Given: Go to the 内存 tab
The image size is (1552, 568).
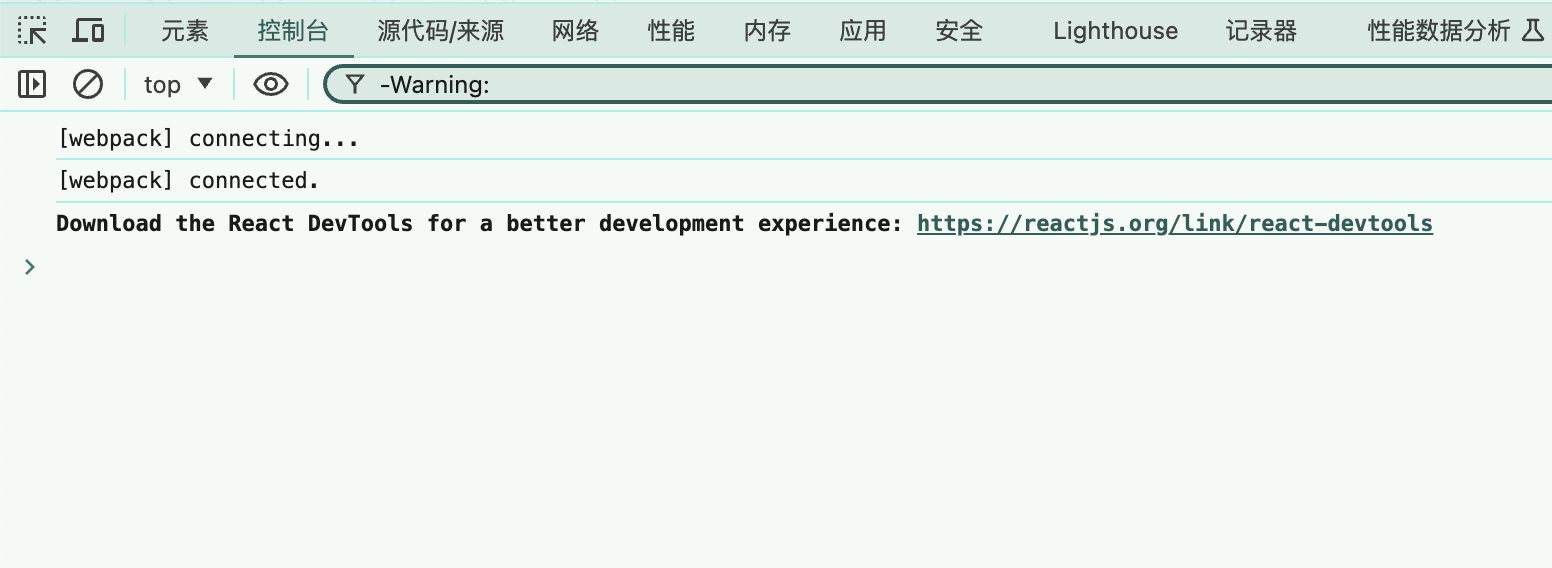Looking at the screenshot, I should (767, 31).
